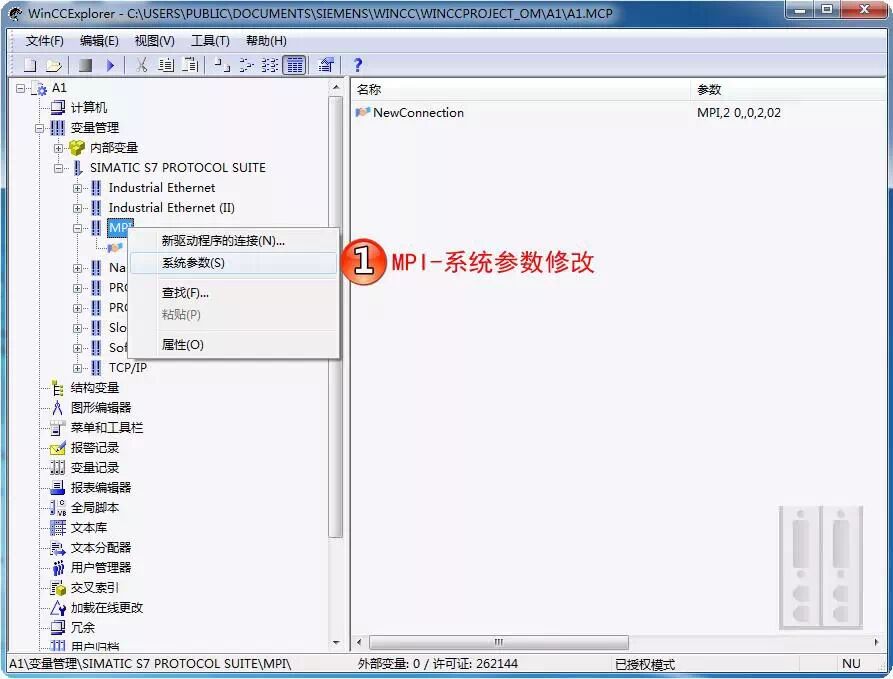The height and width of the screenshot is (679, 893).
Task: Select the 计算机 computer icon
Action: 58,108
